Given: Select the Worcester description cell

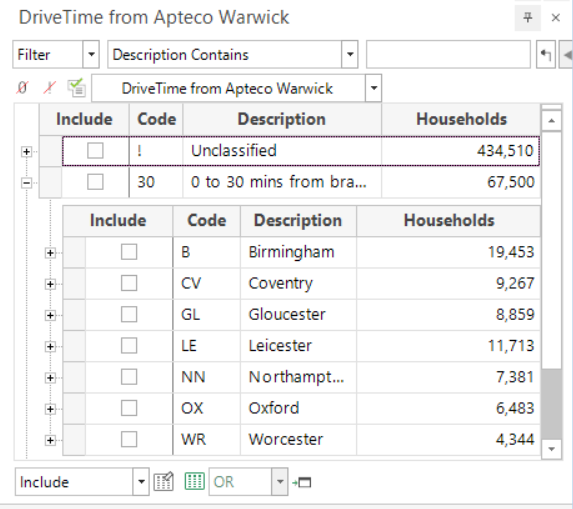Looking at the screenshot, I should pyautogui.click(x=298, y=439).
